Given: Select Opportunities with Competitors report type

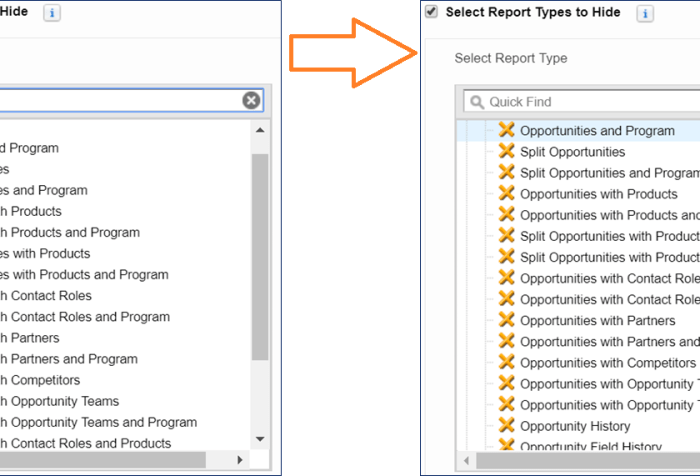Looking at the screenshot, I should pos(607,363).
